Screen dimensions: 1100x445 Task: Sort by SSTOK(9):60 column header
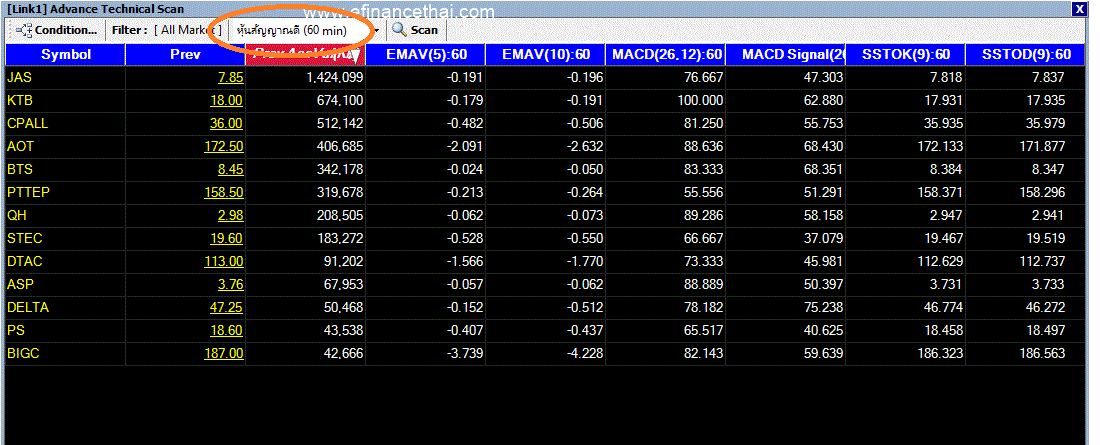pos(905,55)
